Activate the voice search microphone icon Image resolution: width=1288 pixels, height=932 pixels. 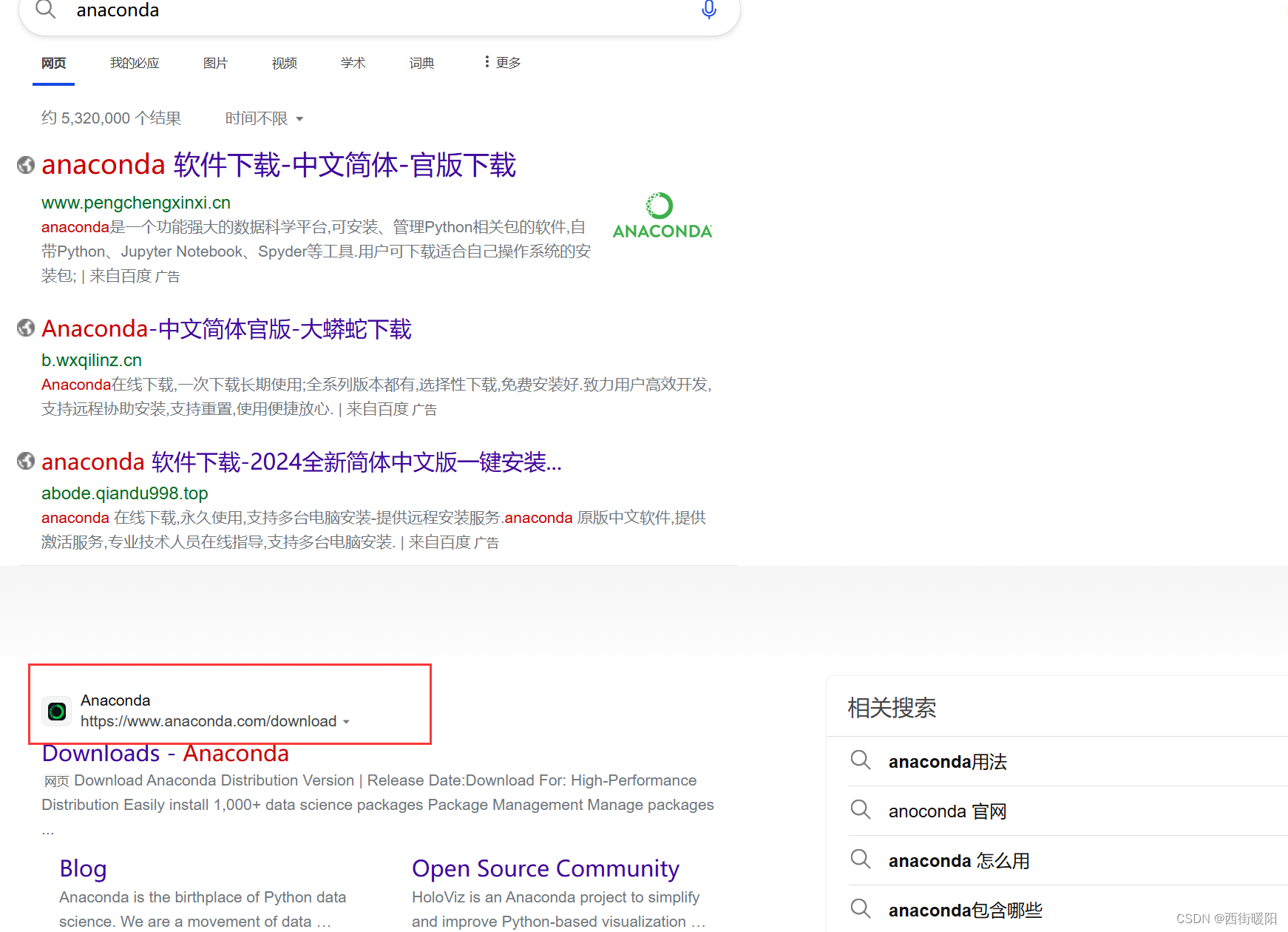708,10
